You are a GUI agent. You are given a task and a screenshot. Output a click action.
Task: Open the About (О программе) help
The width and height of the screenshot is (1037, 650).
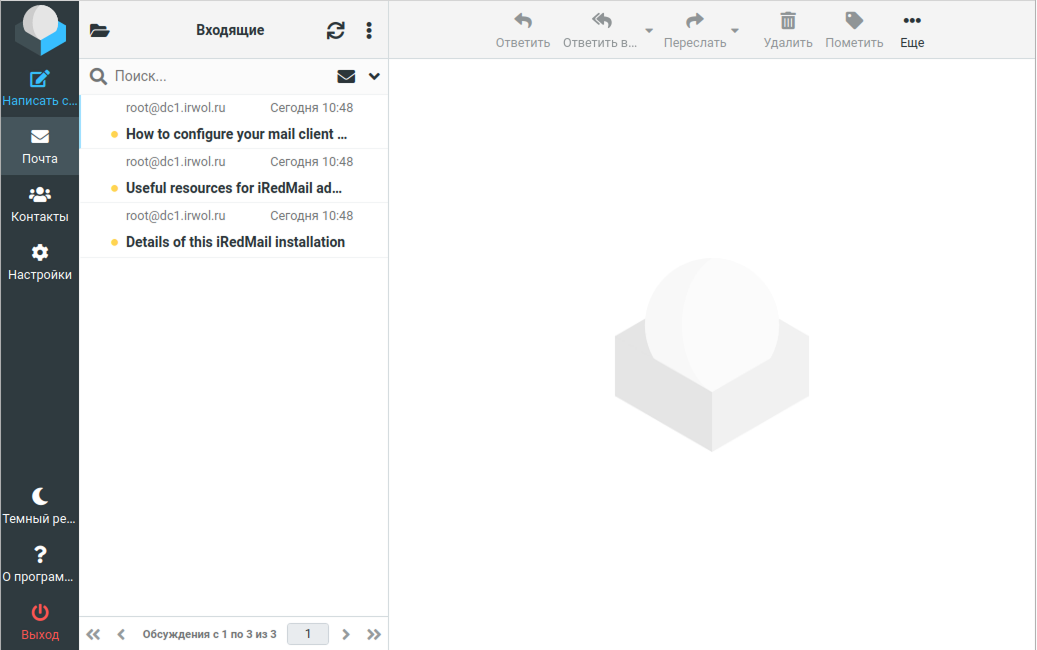(x=40, y=554)
